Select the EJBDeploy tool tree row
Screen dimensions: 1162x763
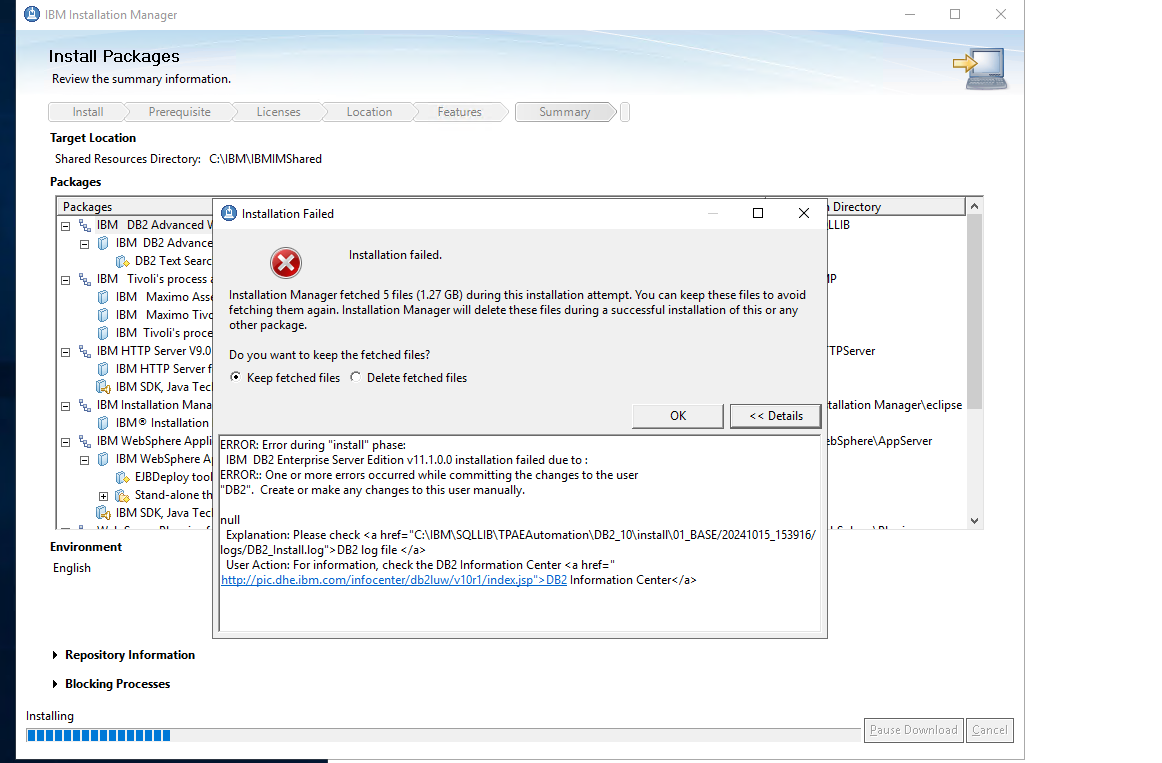pyautogui.click(x=163, y=477)
